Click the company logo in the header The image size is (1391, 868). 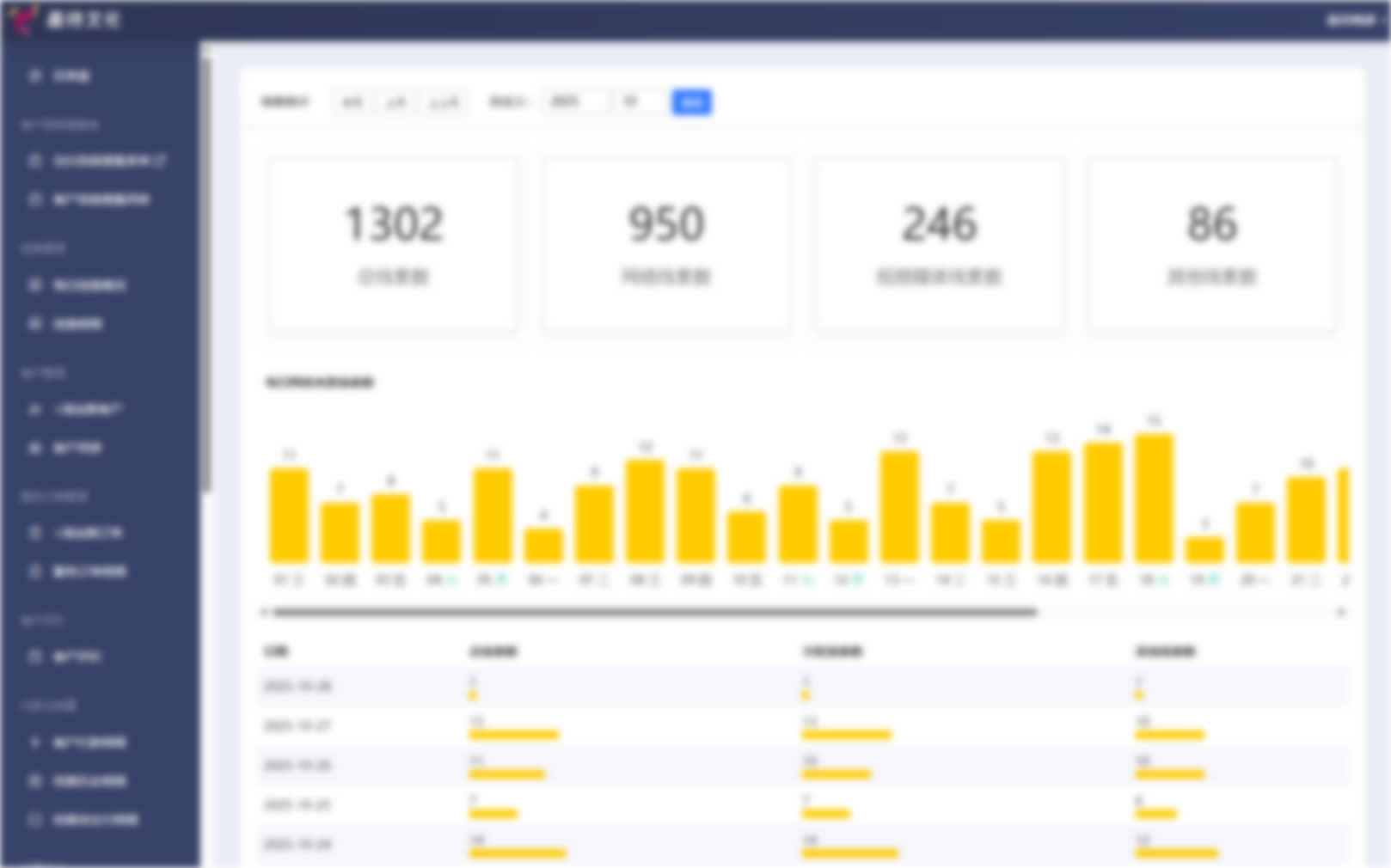click(24, 19)
